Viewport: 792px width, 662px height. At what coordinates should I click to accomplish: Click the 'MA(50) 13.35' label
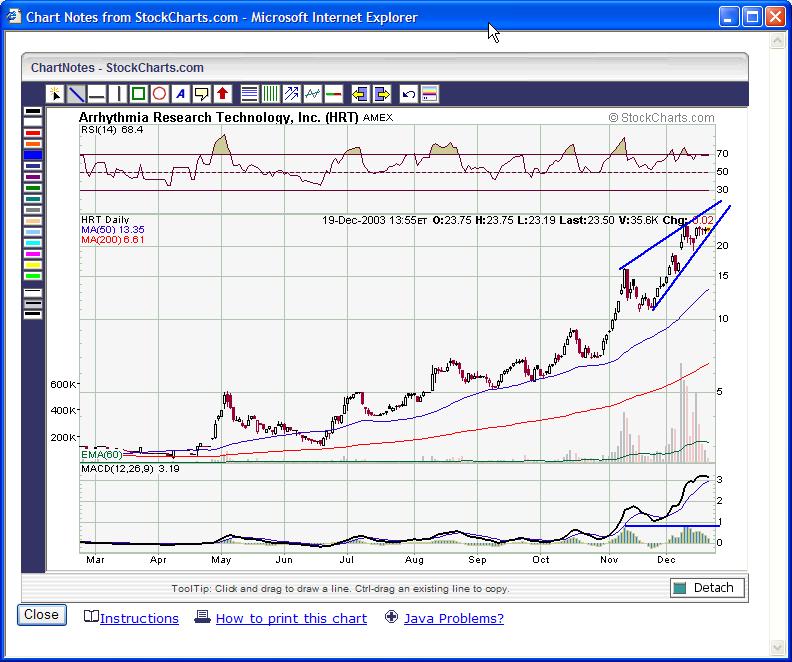click(x=113, y=229)
